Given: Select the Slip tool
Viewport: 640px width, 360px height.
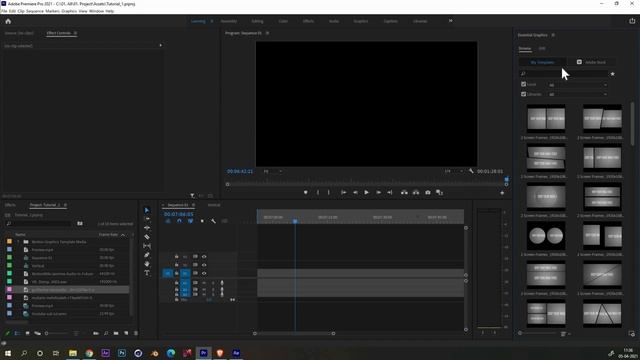Looking at the screenshot, I should pyautogui.click(x=147, y=246).
